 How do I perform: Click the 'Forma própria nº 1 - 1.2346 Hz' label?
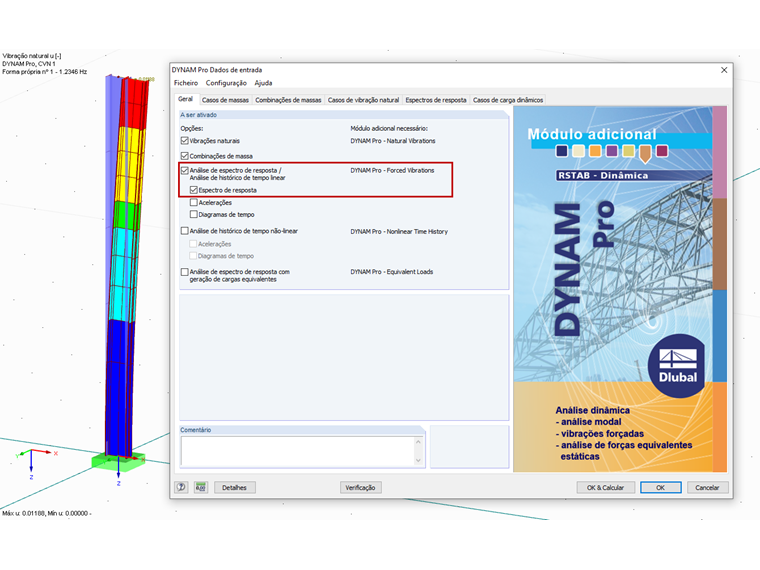point(45,72)
